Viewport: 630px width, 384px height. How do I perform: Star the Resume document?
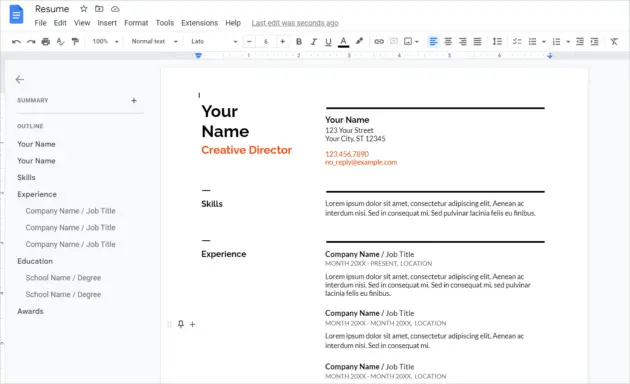84,8
